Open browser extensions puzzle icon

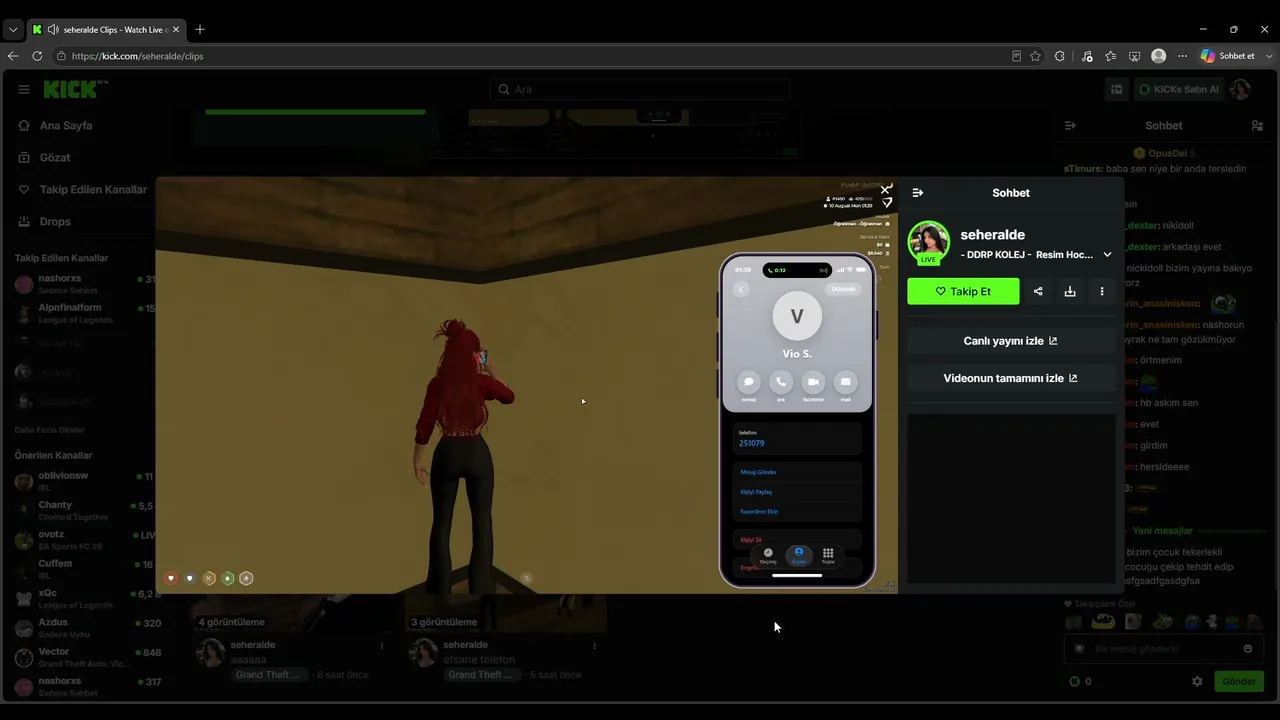click(1060, 56)
